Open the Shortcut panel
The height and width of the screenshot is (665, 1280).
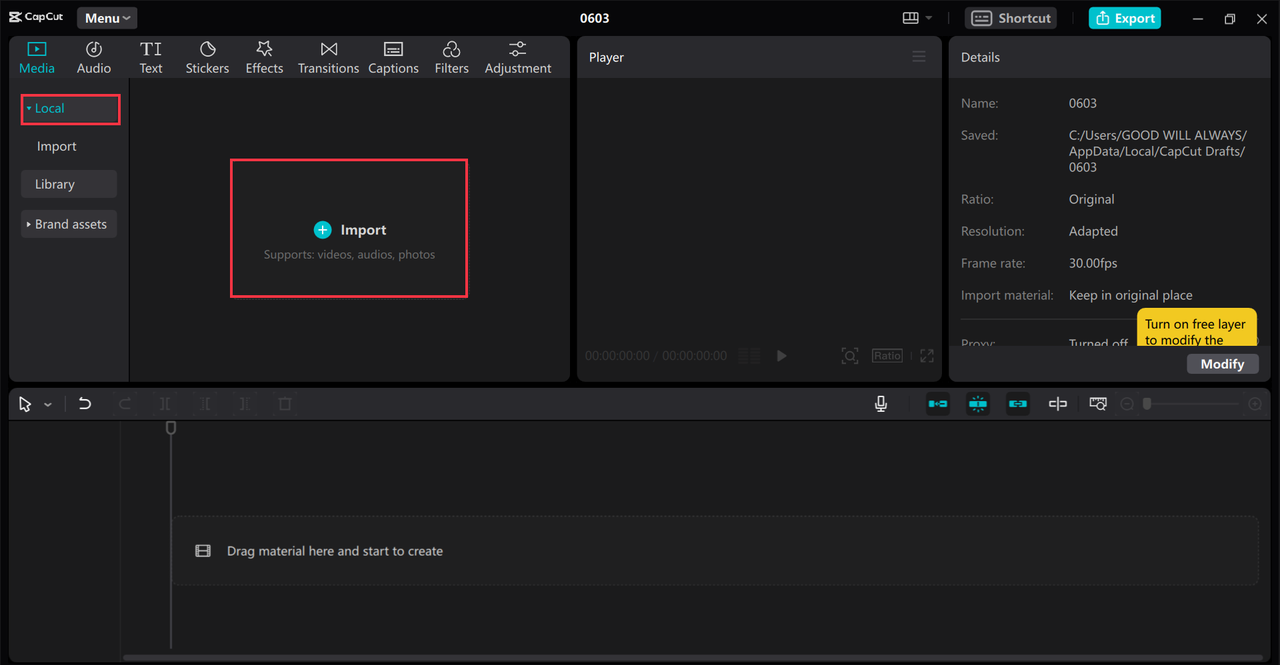(1010, 18)
